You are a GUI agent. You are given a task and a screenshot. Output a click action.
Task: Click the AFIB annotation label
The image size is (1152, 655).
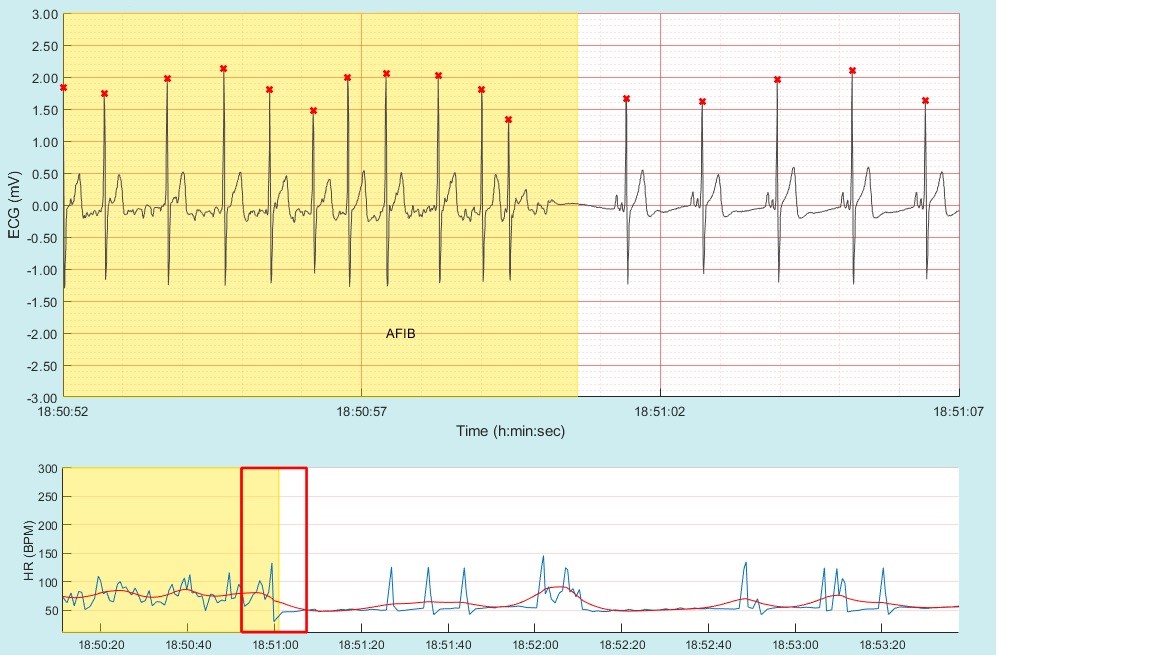coord(400,334)
